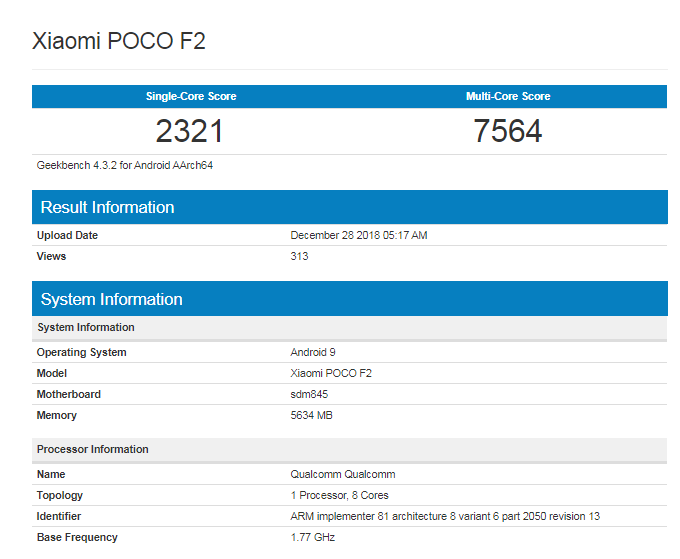Select the ARM implementer 81 identifier value
680x559 pixels.
pyautogui.click(x=445, y=517)
